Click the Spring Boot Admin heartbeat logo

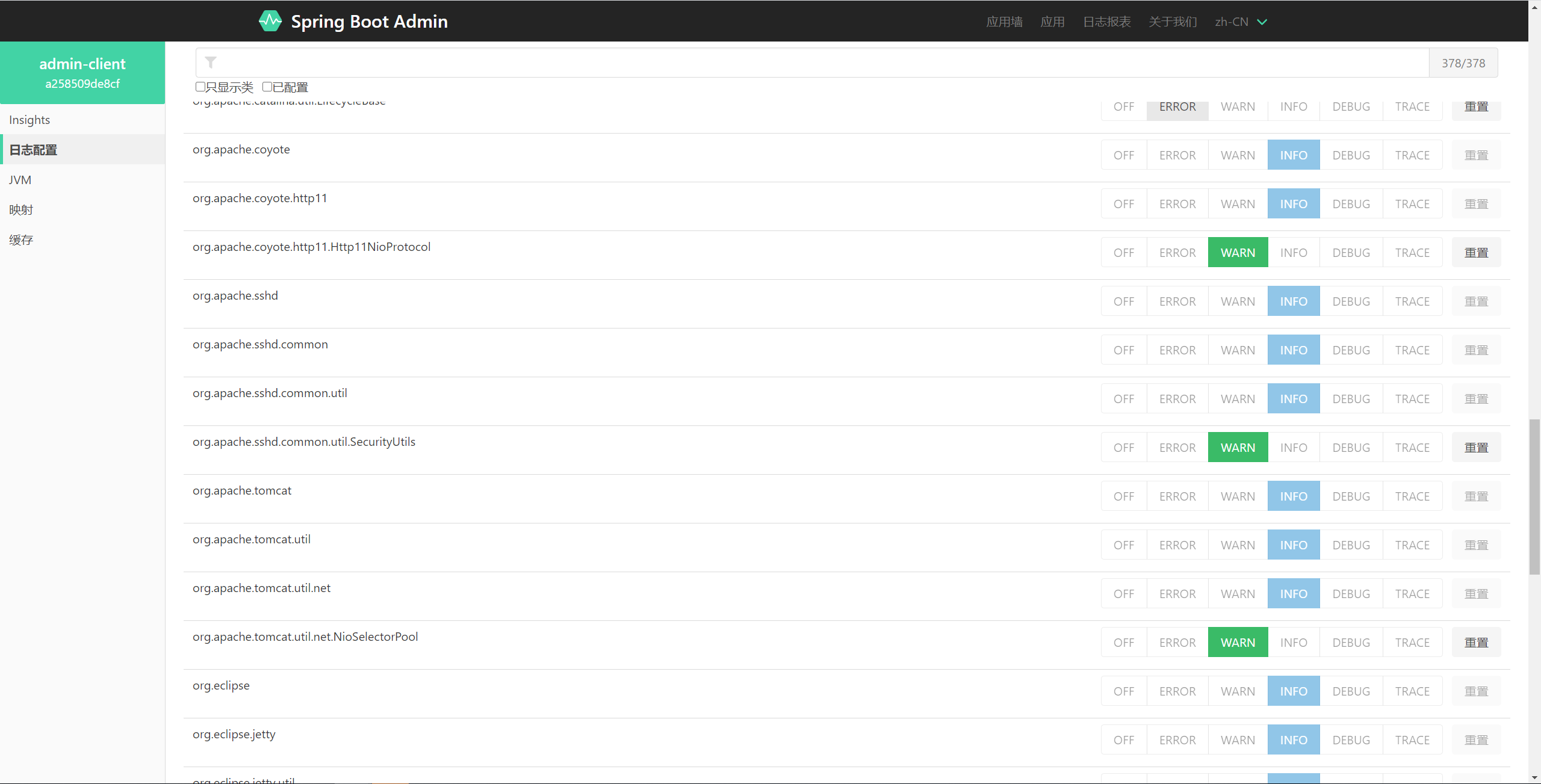click(x=270, y=21)
